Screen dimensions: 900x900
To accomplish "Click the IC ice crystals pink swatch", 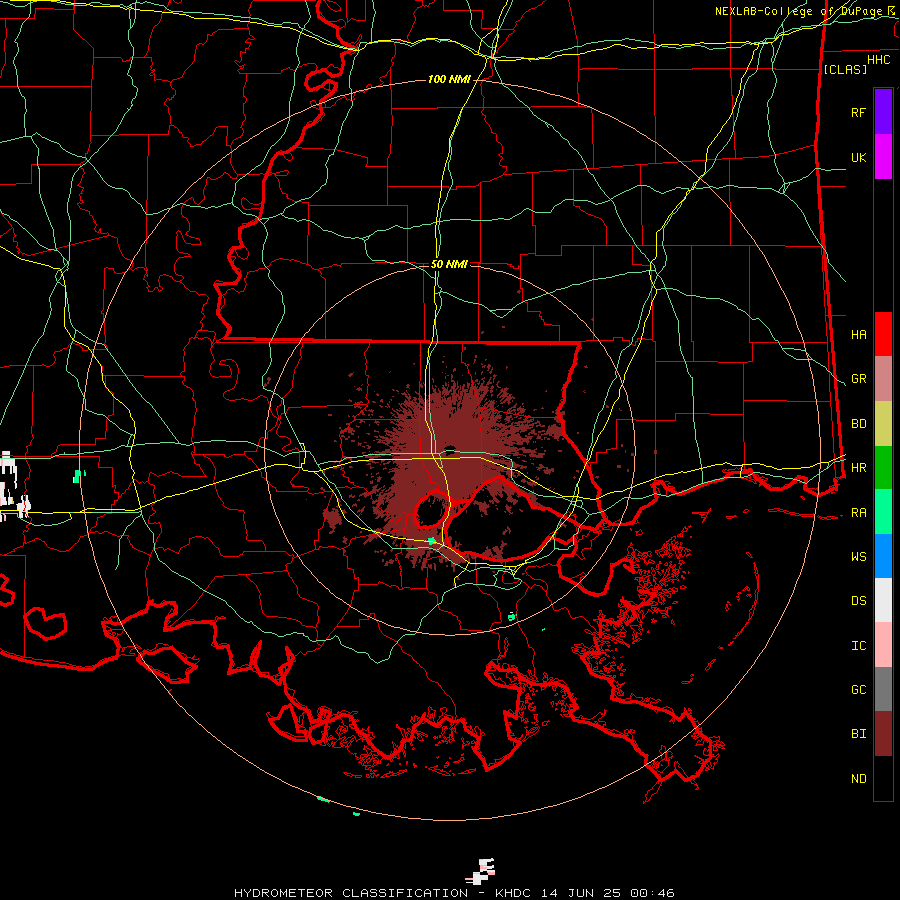I will [883, 645].
